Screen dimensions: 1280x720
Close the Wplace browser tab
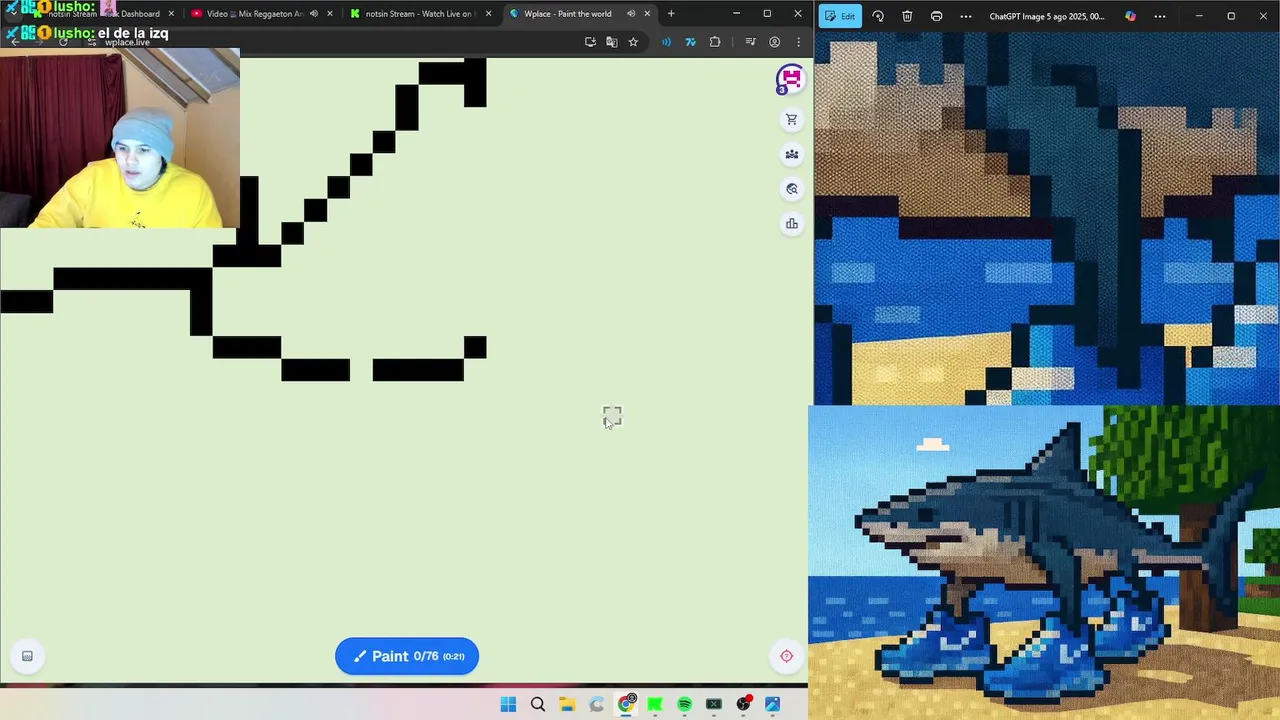647,14
